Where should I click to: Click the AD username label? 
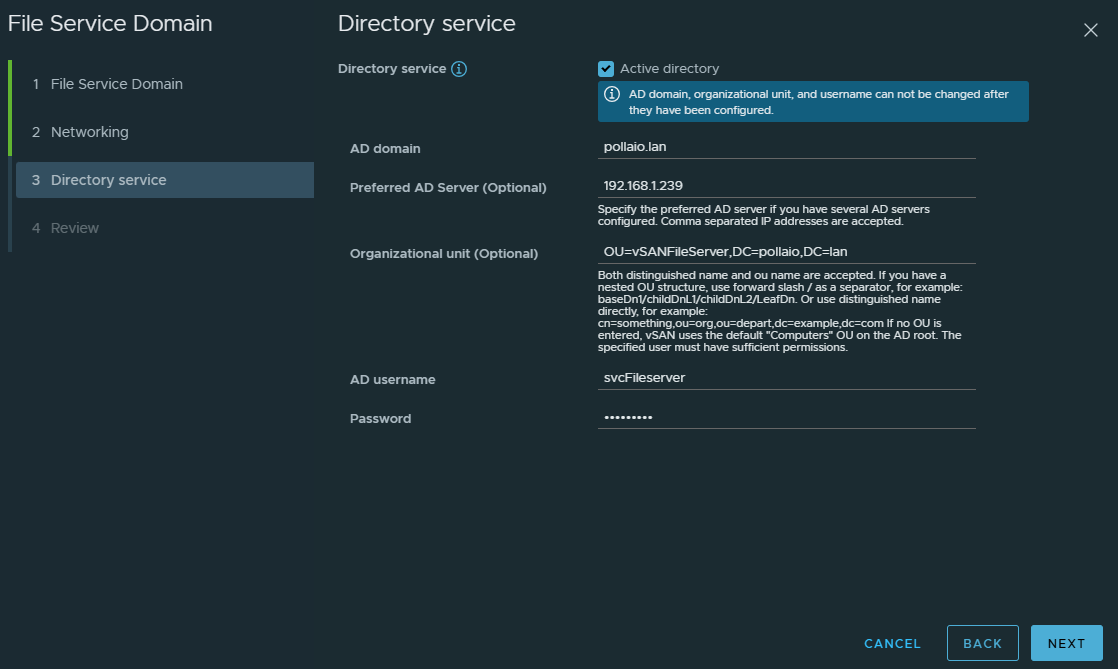coord(392,379)
